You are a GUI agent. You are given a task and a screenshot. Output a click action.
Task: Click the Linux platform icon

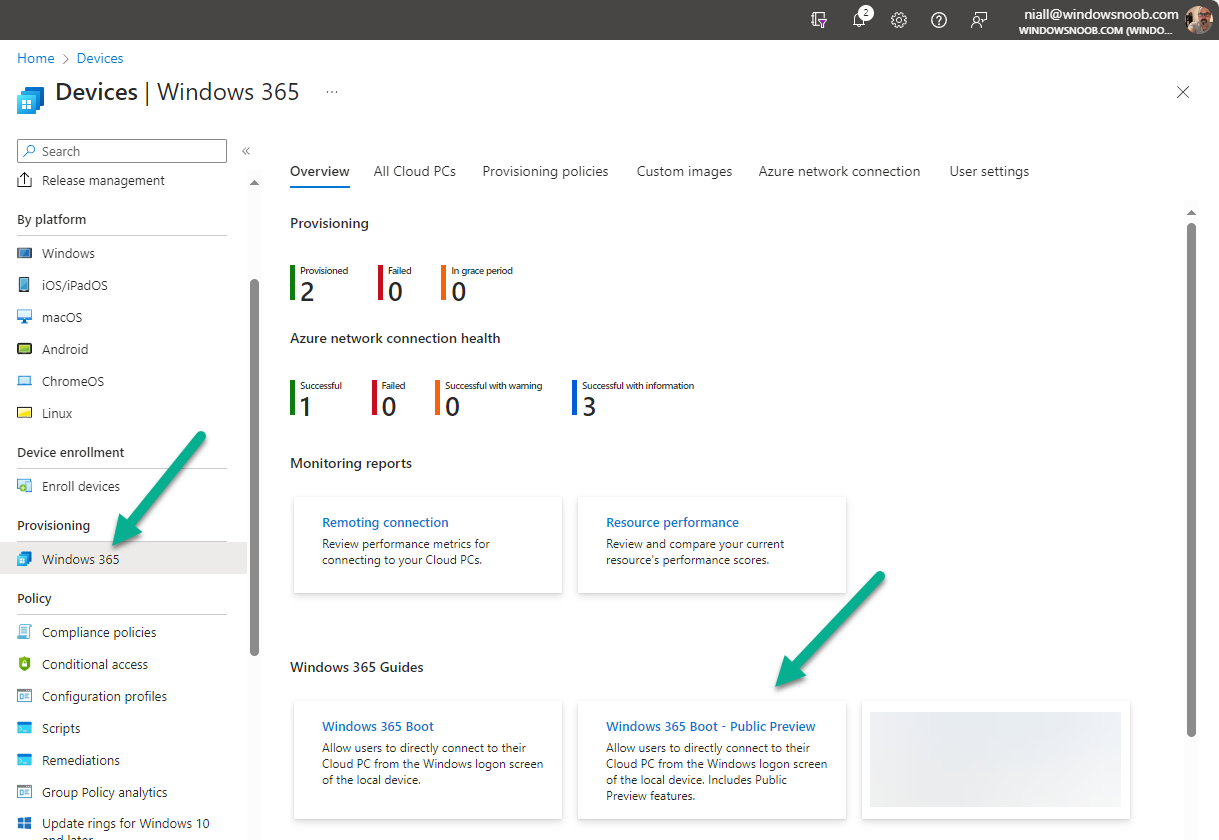pyautogui.click(x=25, y=413)
